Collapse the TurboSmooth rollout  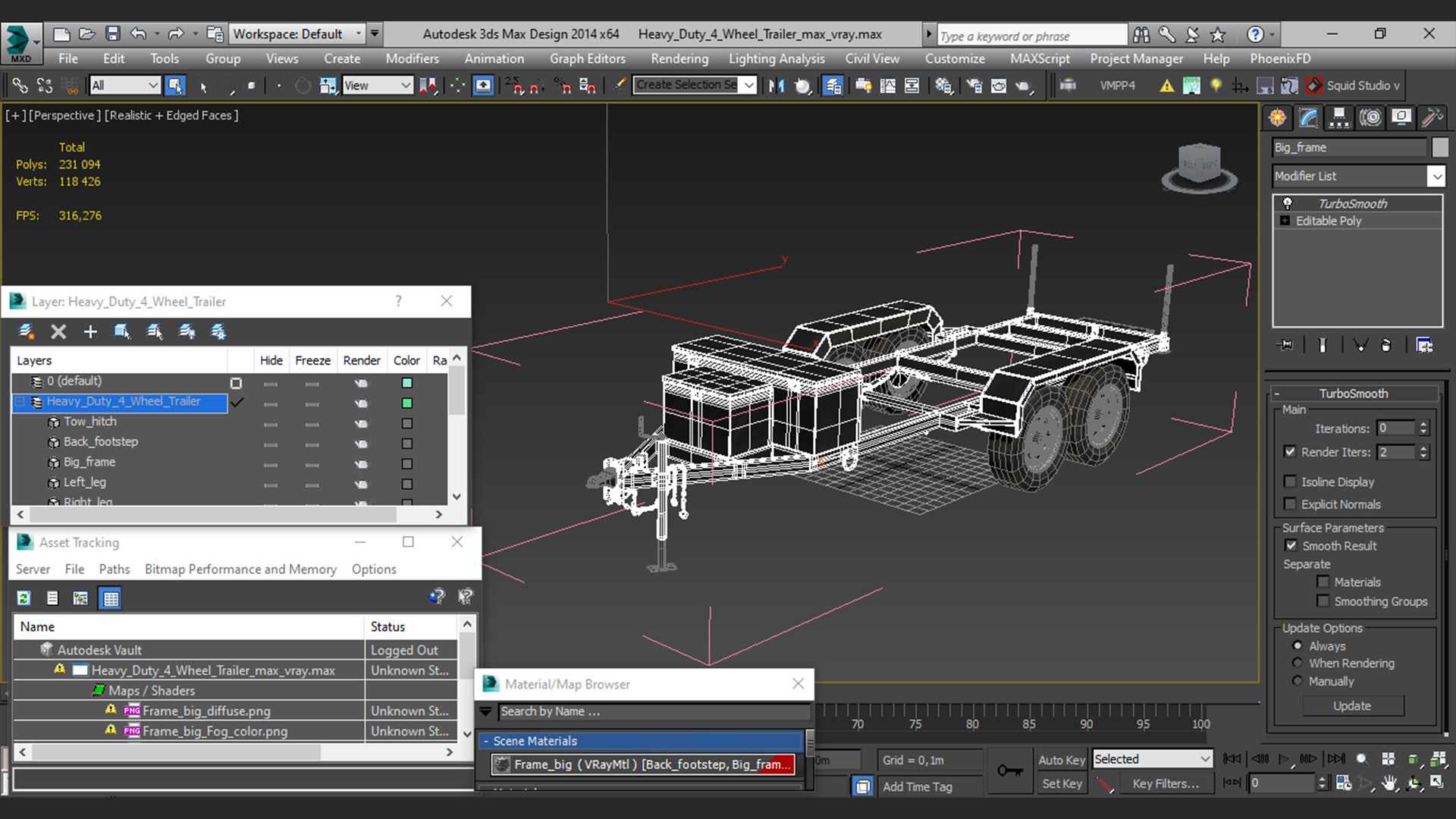(1354, 394)
